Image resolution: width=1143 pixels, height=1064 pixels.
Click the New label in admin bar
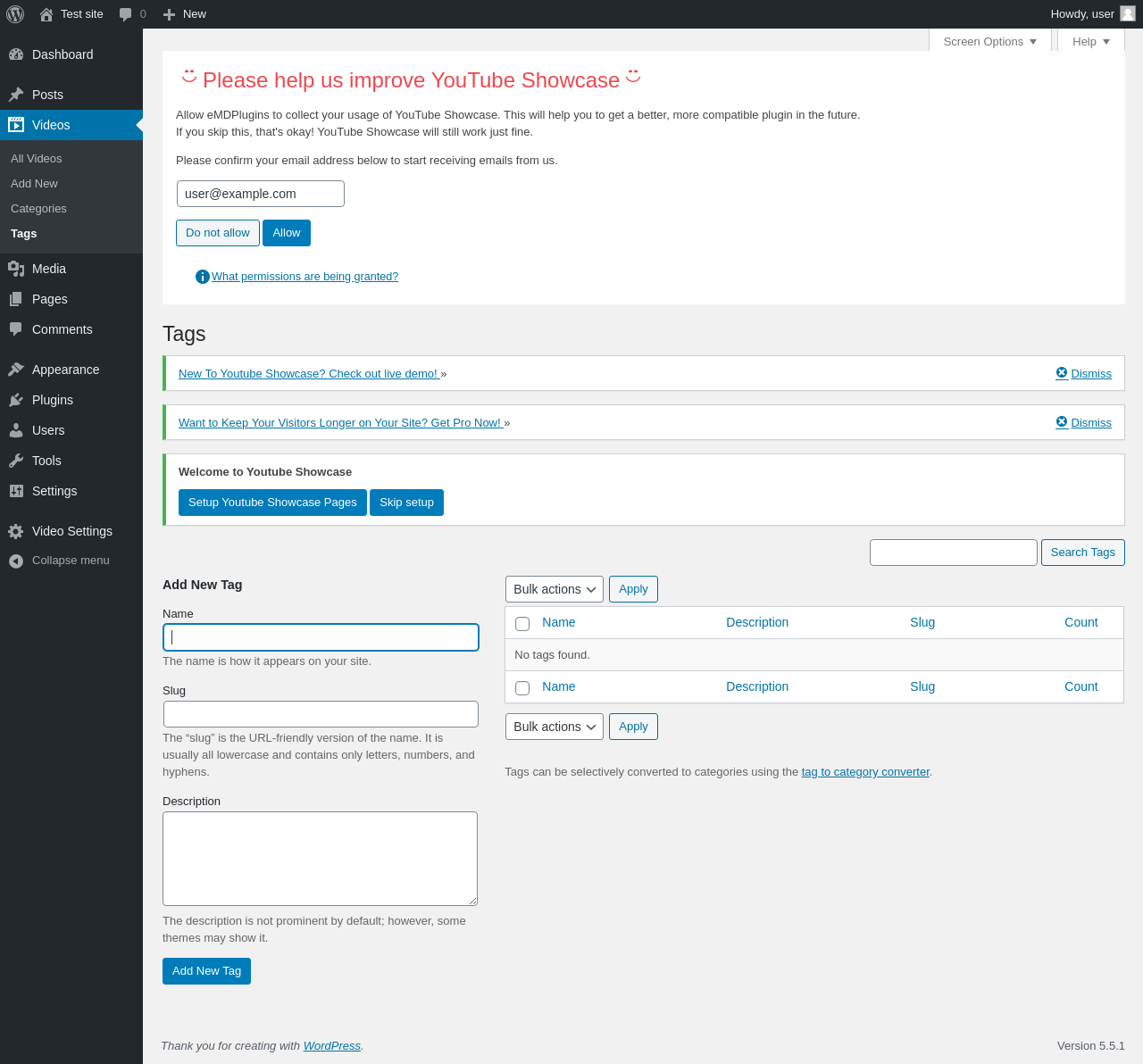tap(195, 14)
